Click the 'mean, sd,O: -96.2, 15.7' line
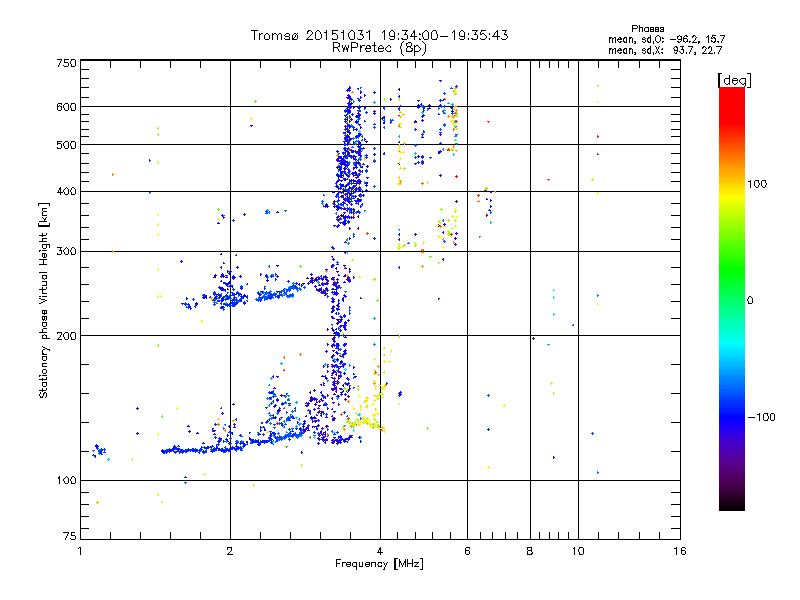 666,39
